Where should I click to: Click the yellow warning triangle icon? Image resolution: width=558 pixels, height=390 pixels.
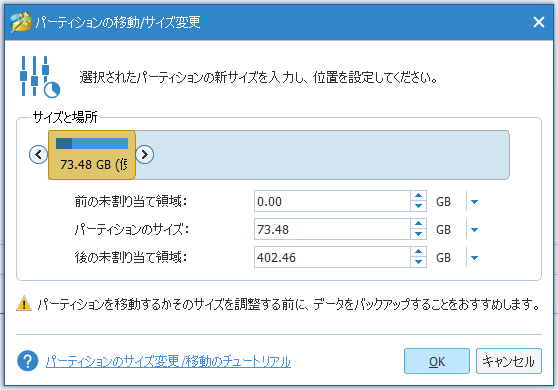(24, 304)
